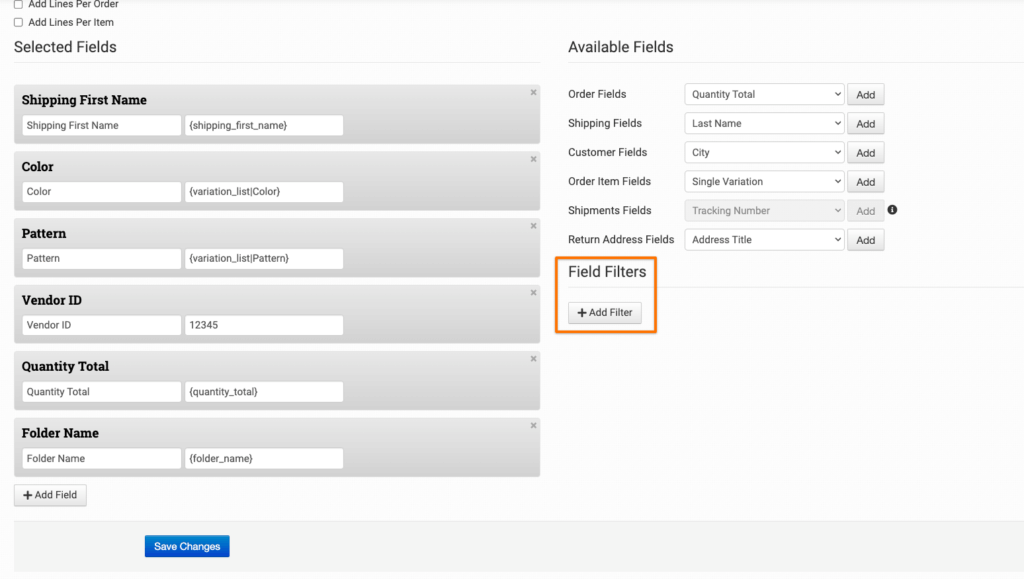Expand Order Item Fields Single Variation dropdown
Screen dimensions: 1024x579
click(x=765, y=182)
